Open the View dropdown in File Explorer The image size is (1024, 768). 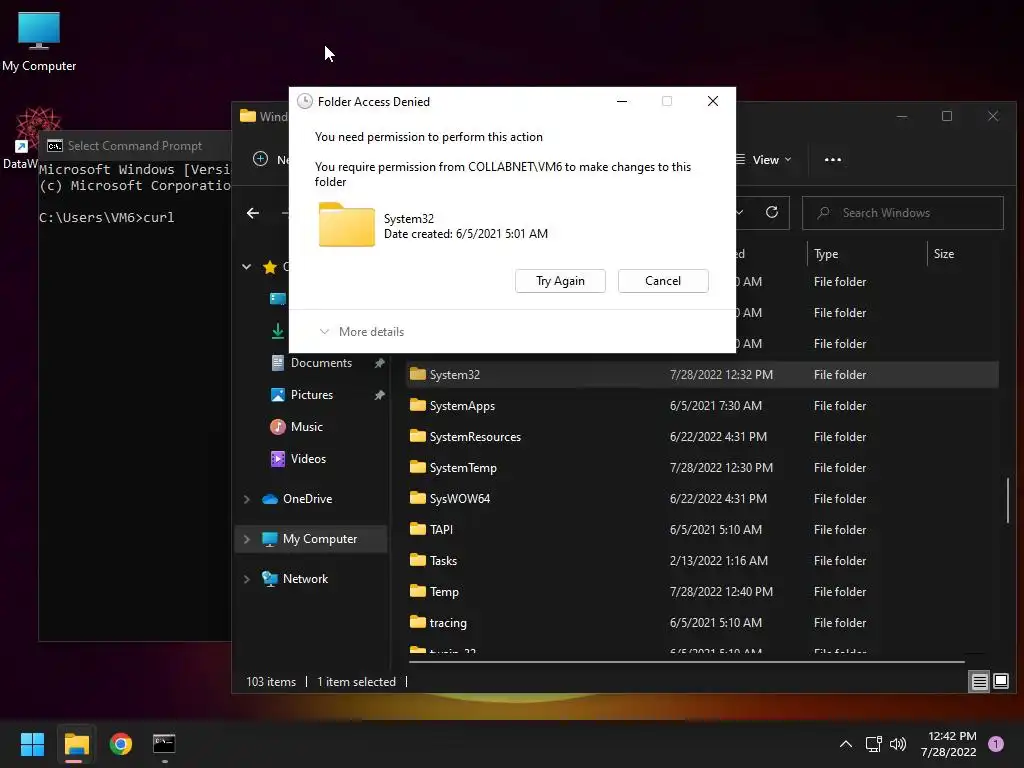pyautogui.click(x=764, y=160)
